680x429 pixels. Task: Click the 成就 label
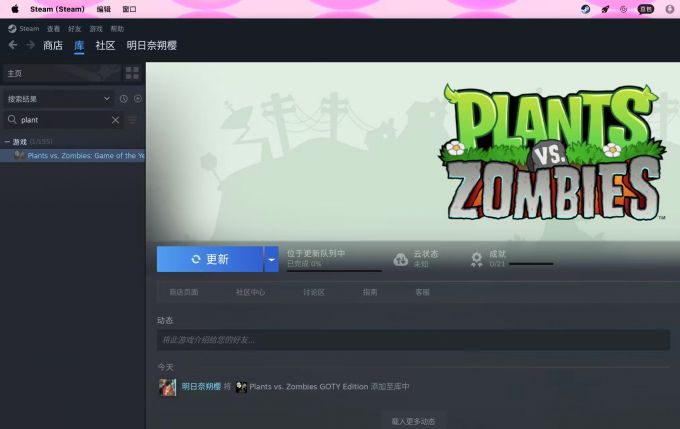(x=497, y=254)
